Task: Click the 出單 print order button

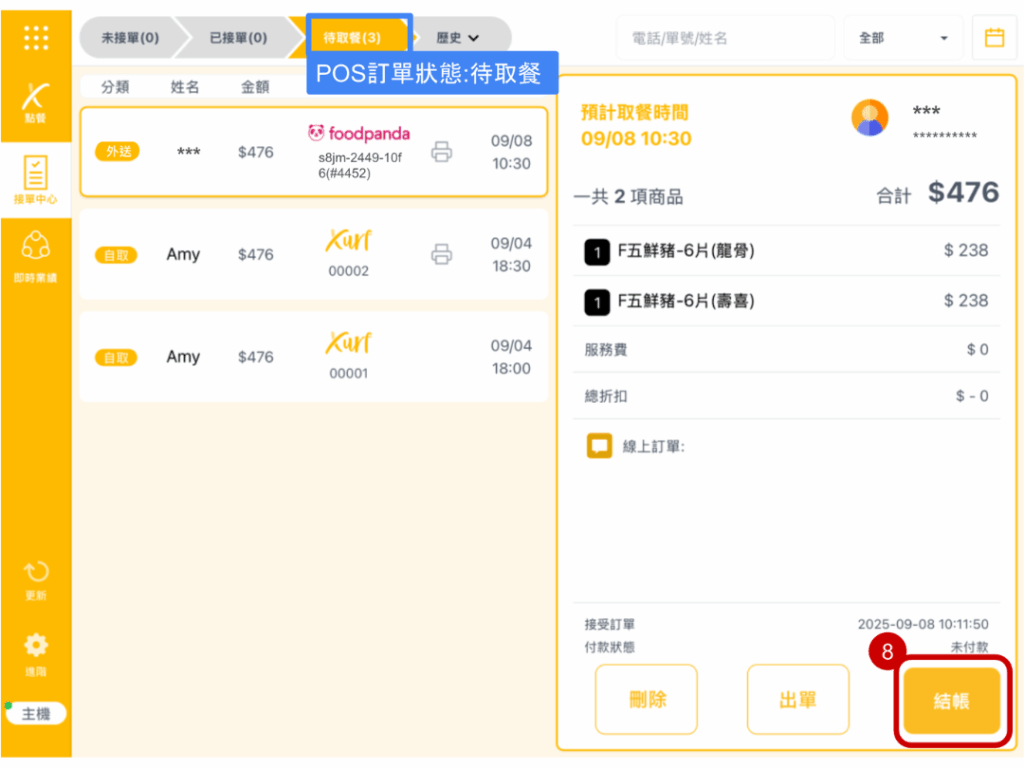Action: 797,700
